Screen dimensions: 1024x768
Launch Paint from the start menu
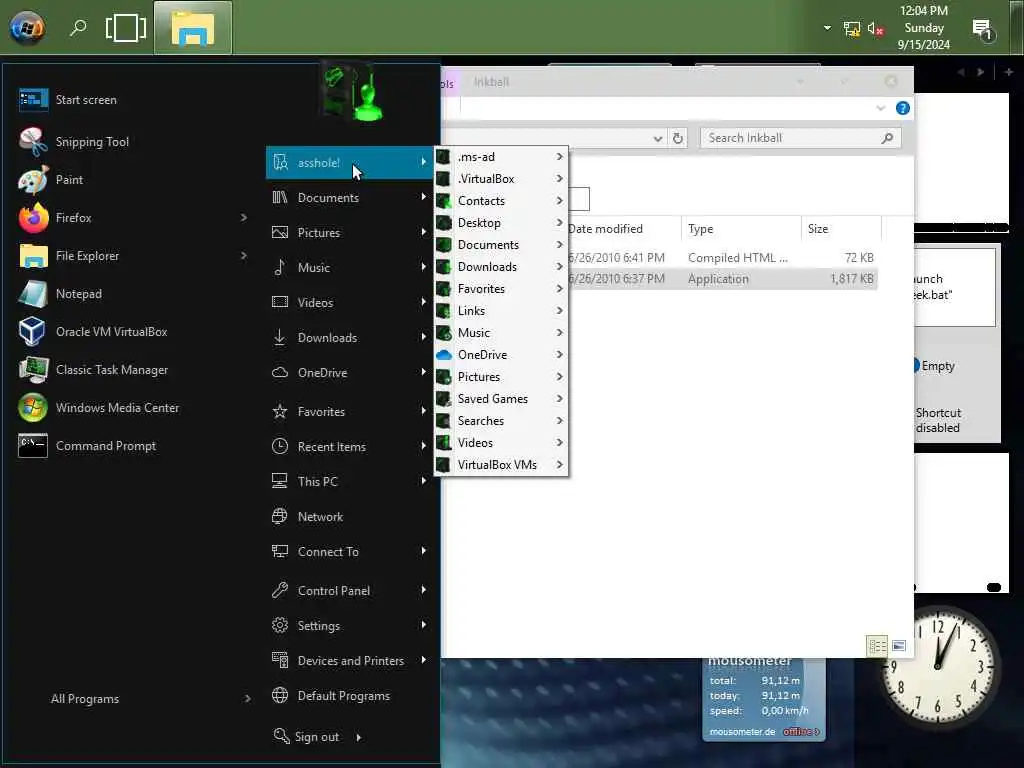point(69,180)
